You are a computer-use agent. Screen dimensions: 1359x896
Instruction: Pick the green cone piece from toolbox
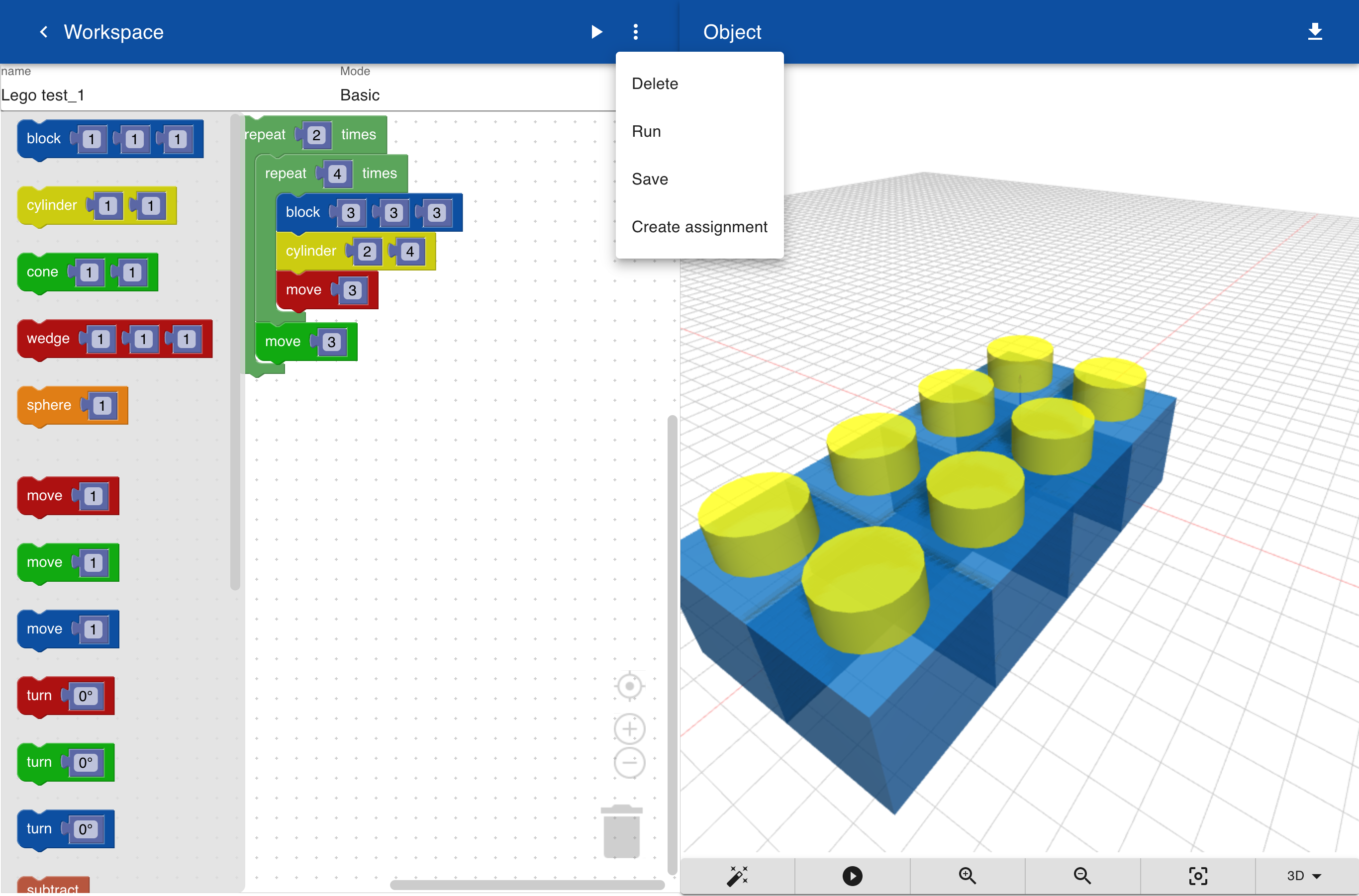click(42, 272)
